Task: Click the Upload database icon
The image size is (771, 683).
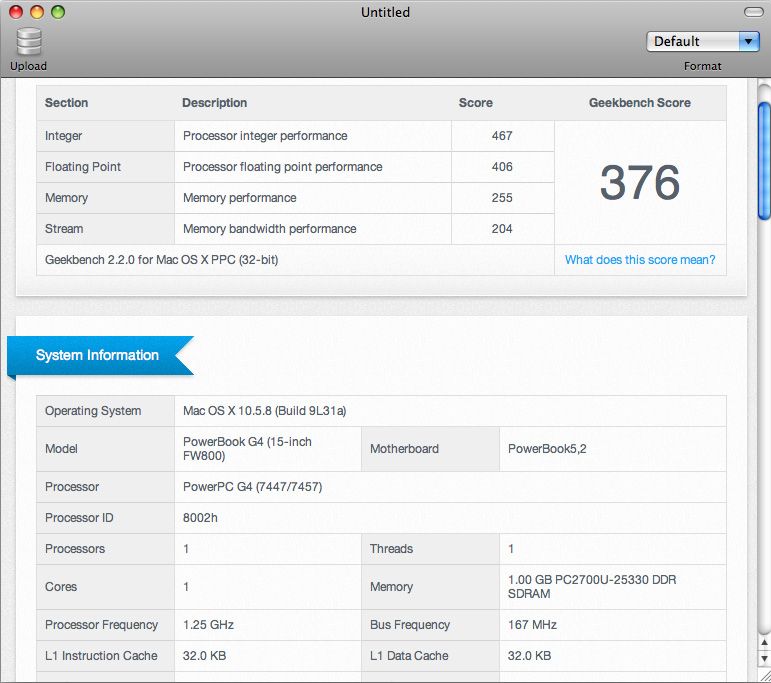Action: 29,42
